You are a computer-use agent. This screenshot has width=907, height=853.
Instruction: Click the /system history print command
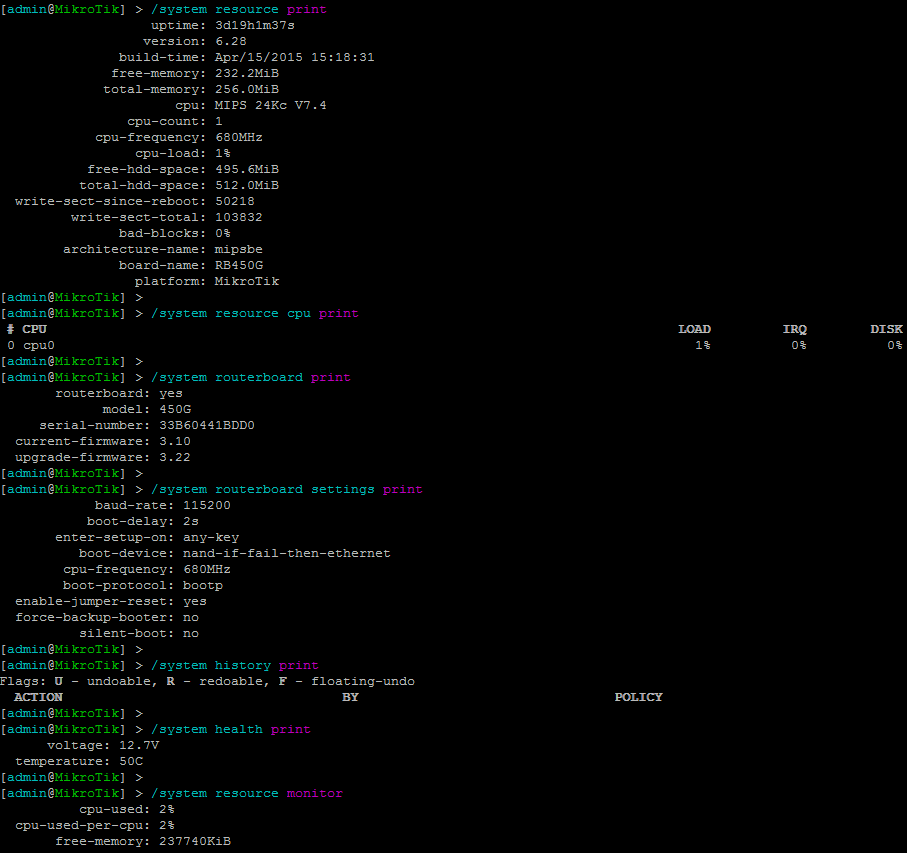click(x=235, y=666)
